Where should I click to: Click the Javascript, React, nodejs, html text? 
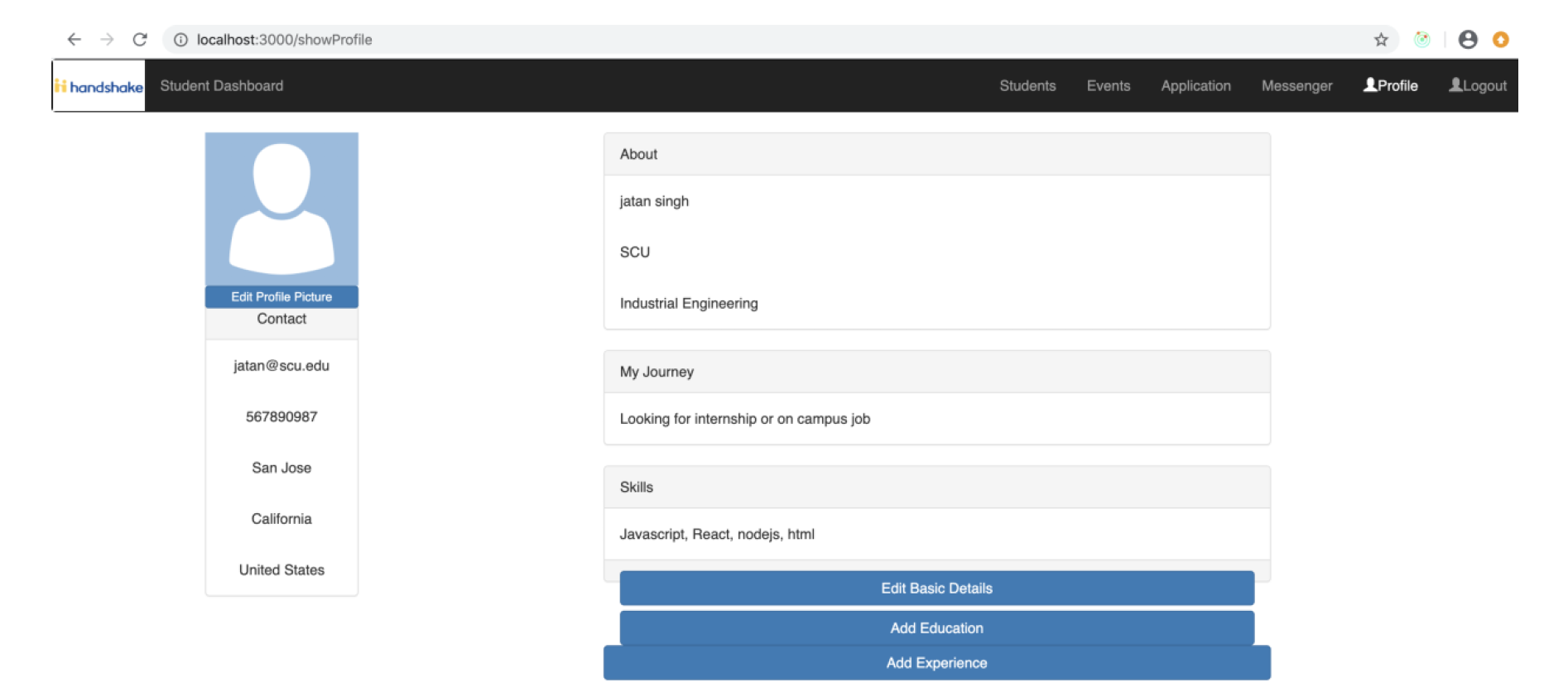pyautogui.click(x=717, y=534)
